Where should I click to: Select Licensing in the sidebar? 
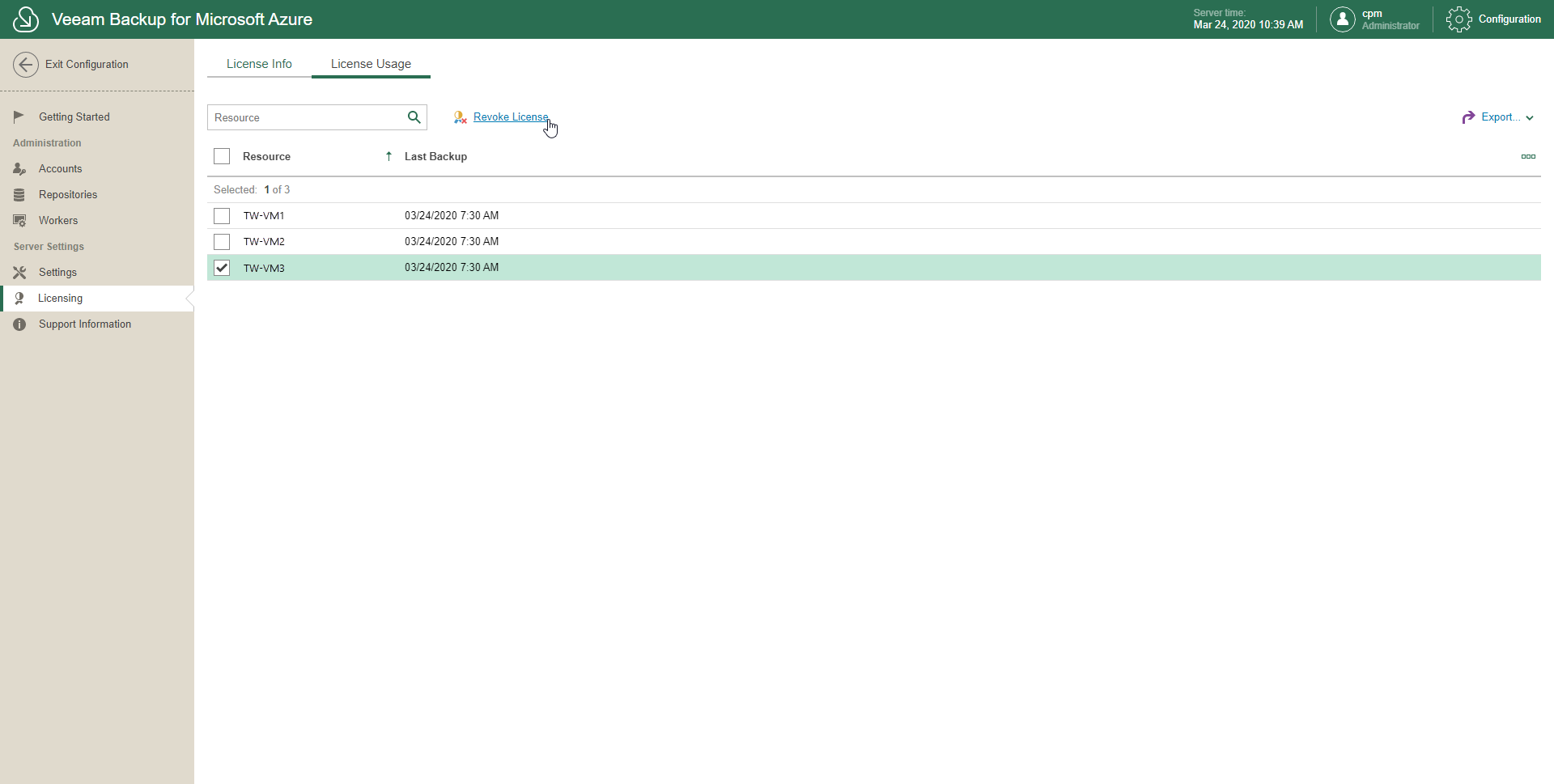pyautogui.click(x=60, y=298)
